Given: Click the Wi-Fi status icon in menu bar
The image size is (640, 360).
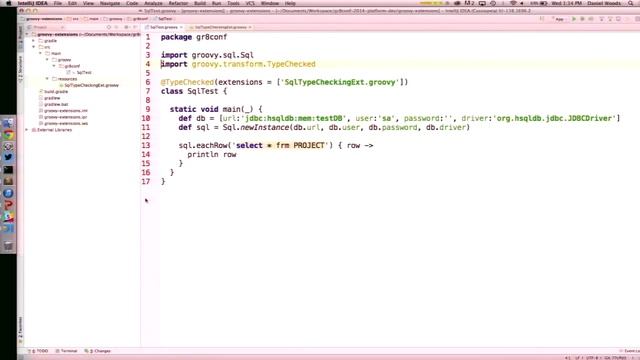Looking at the screenshot, I should coord(513,3).
